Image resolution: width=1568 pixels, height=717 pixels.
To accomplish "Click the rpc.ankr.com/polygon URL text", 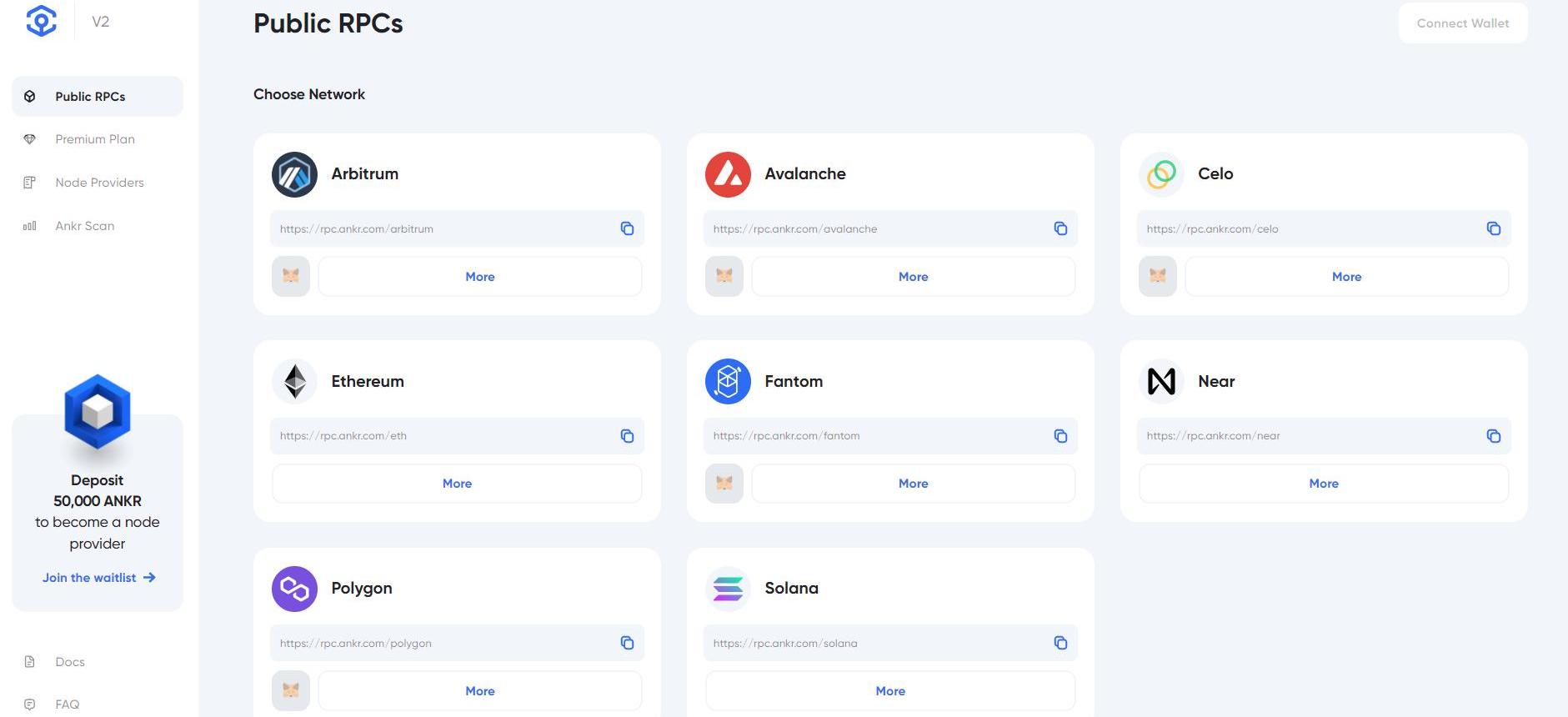I will pyautogui.click(x=356, y=643).
